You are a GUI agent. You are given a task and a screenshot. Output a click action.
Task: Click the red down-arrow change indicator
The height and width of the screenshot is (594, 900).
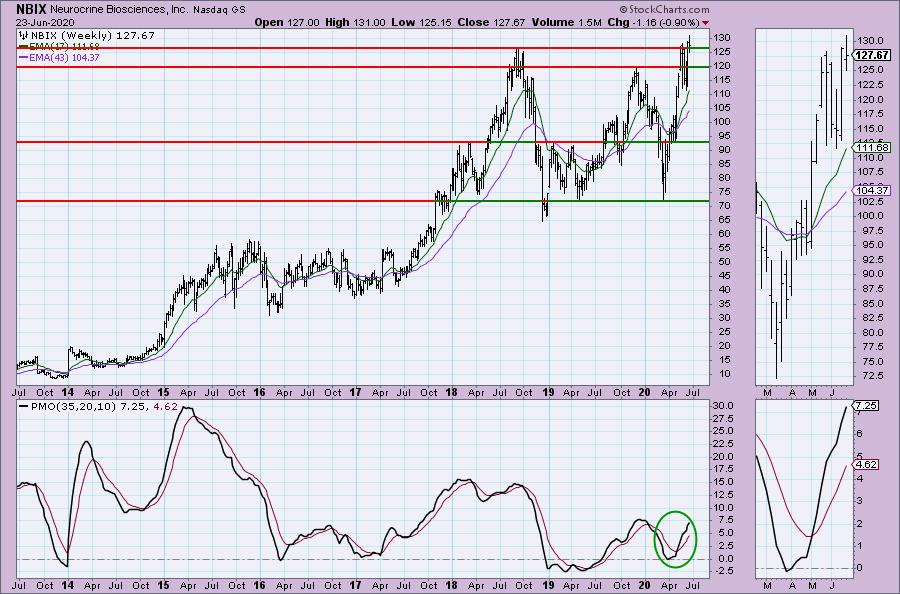[705, 23]
